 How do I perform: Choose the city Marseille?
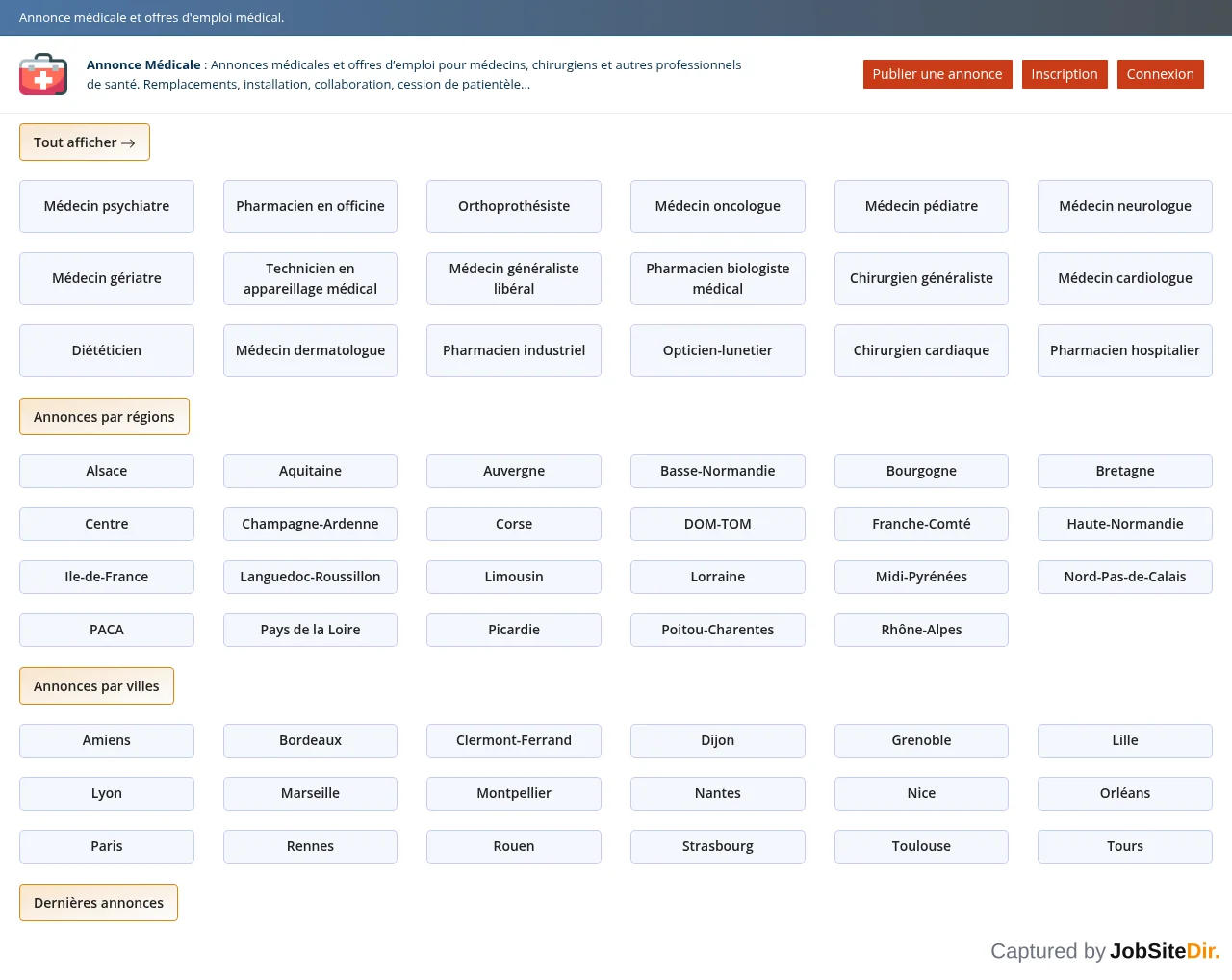[310, 793]
